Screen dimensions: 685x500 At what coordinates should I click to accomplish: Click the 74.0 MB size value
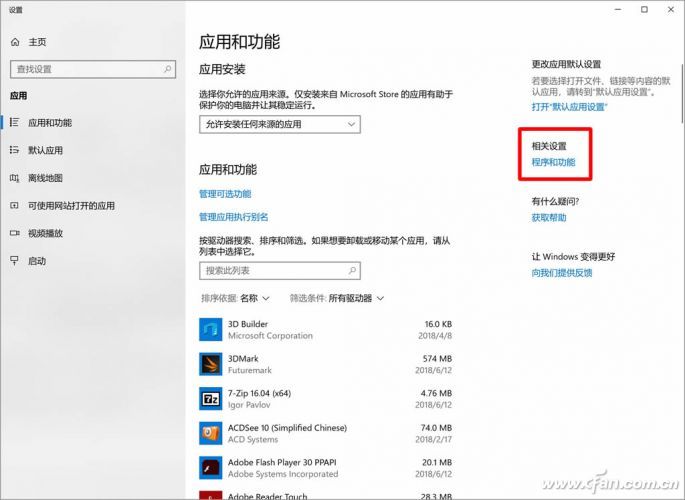click(436, 428)
